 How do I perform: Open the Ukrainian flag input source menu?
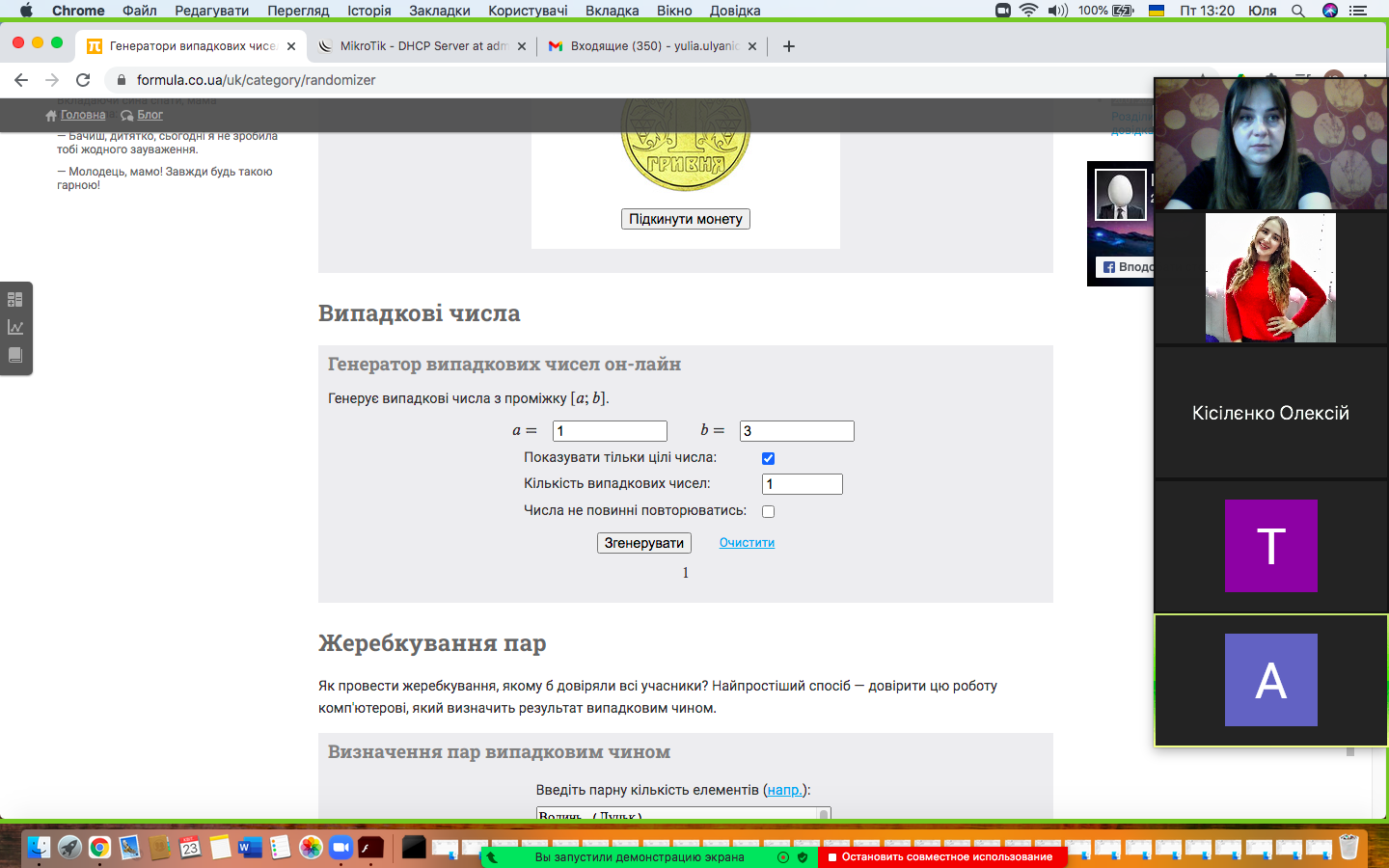(1156, 11)
